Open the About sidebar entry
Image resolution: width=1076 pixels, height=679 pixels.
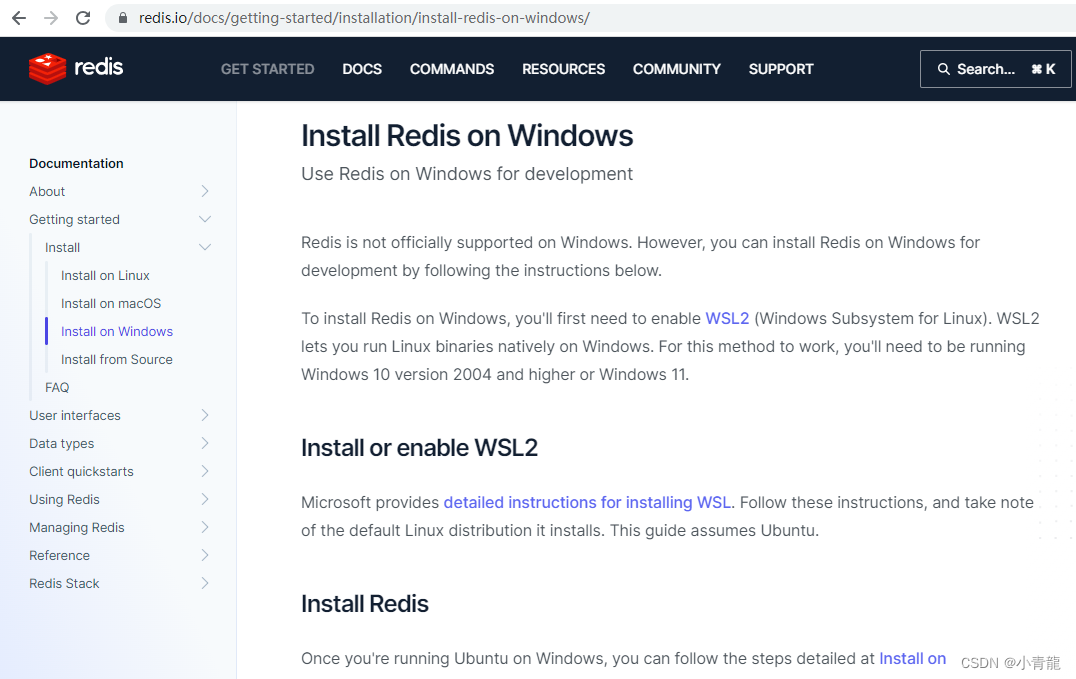(x=47, y=192)
